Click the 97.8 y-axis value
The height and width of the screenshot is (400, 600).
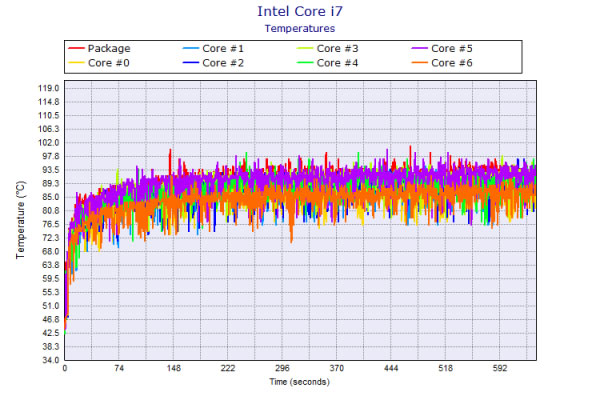pos(49,156)
